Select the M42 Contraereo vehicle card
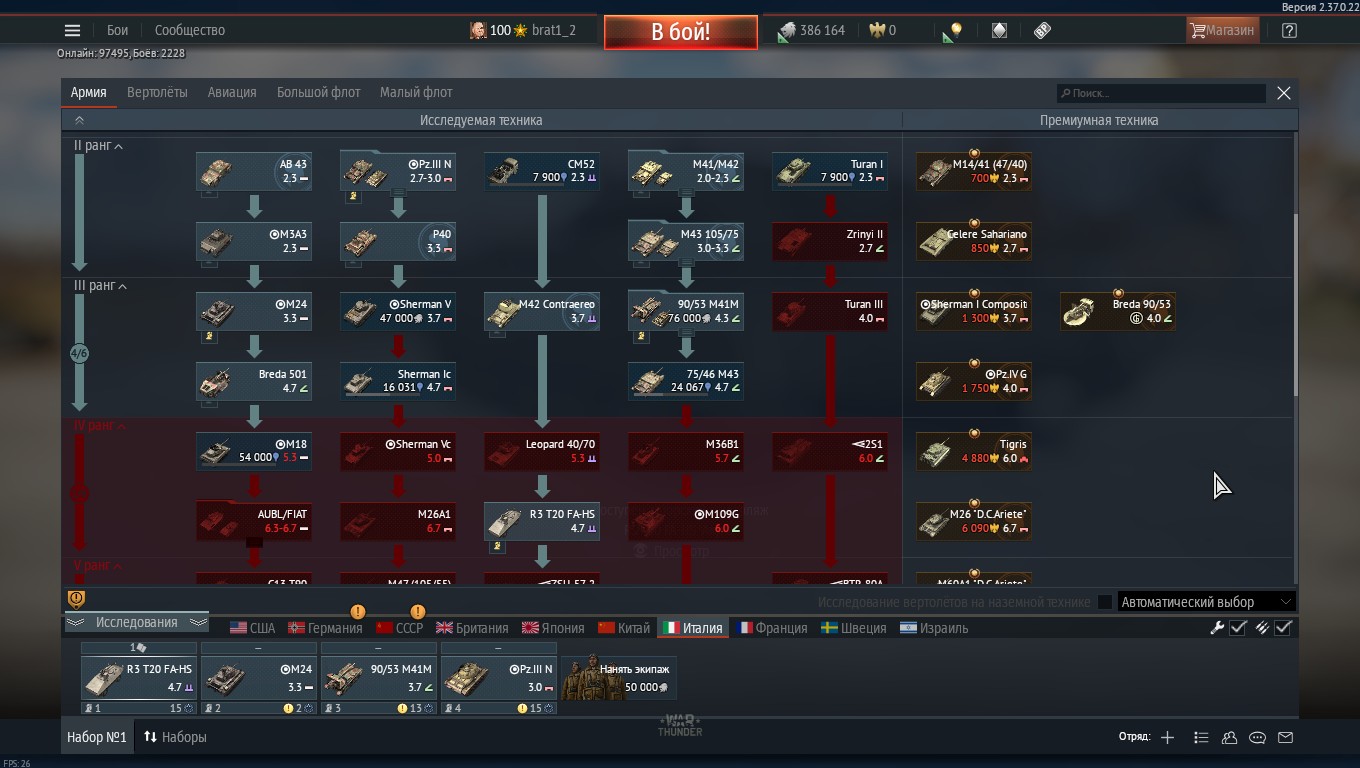Screen dimensions: 1360x768 tap(542, 311)
